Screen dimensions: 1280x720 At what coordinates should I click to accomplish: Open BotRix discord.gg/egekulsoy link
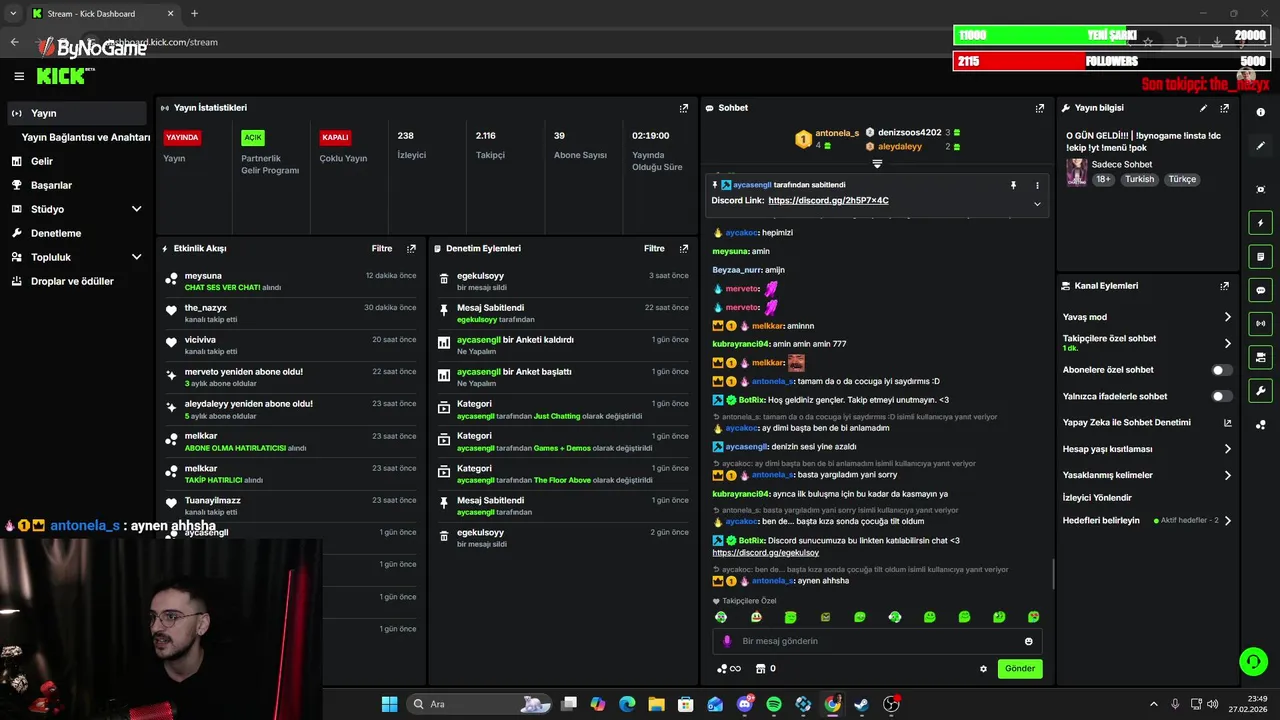[766, 553]
